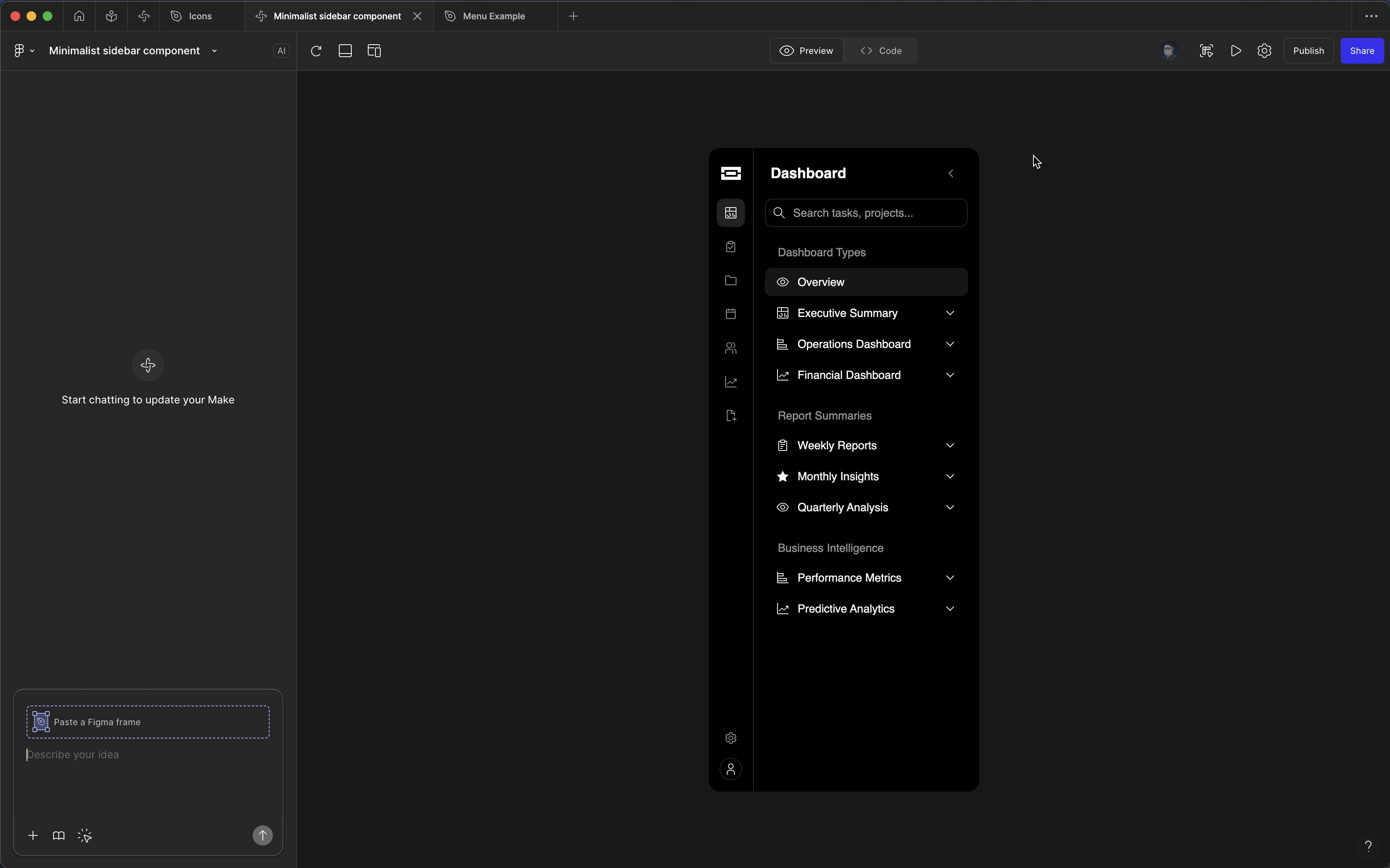Viewport: 1390px width, 868px height.
Task: Switch to Preview view
Action: (x=806, y=51)
